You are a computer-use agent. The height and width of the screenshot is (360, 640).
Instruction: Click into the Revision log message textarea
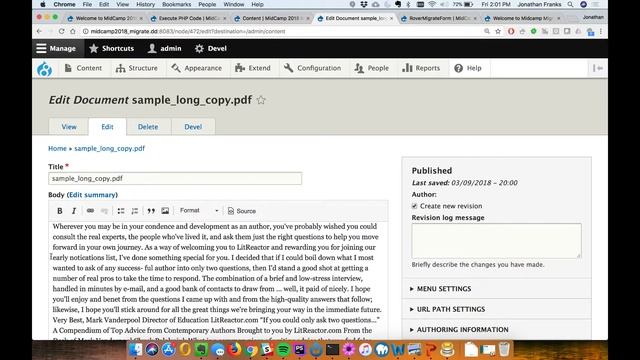pos(496,241)
